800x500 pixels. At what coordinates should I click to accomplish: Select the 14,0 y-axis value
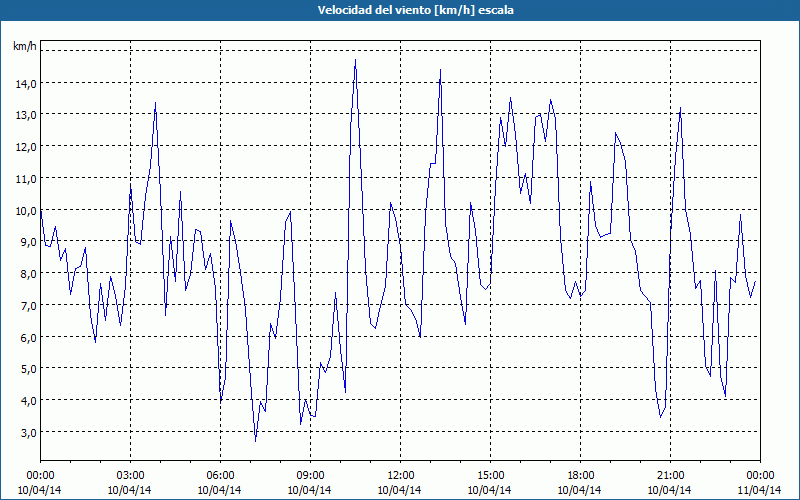(26, 84)
